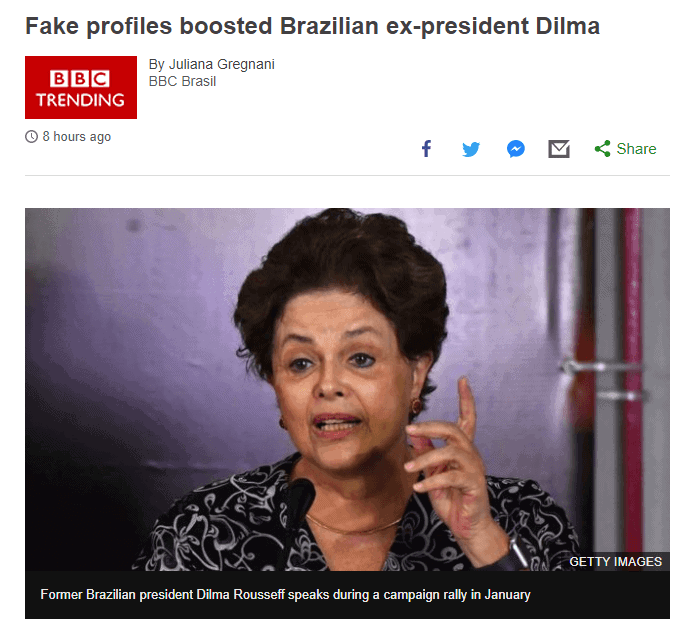Tweet the article using the Twitter bird icon
This screenshot has width=678, height=631.
[x=471, y=149]
